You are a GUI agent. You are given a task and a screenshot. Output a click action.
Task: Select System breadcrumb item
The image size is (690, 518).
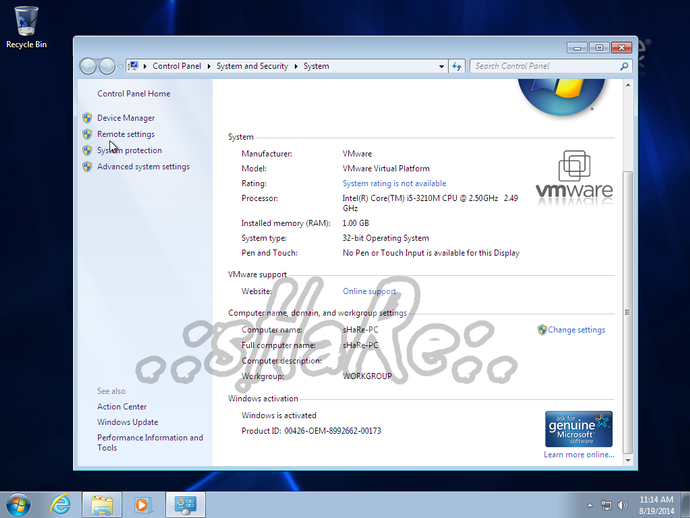316,66
